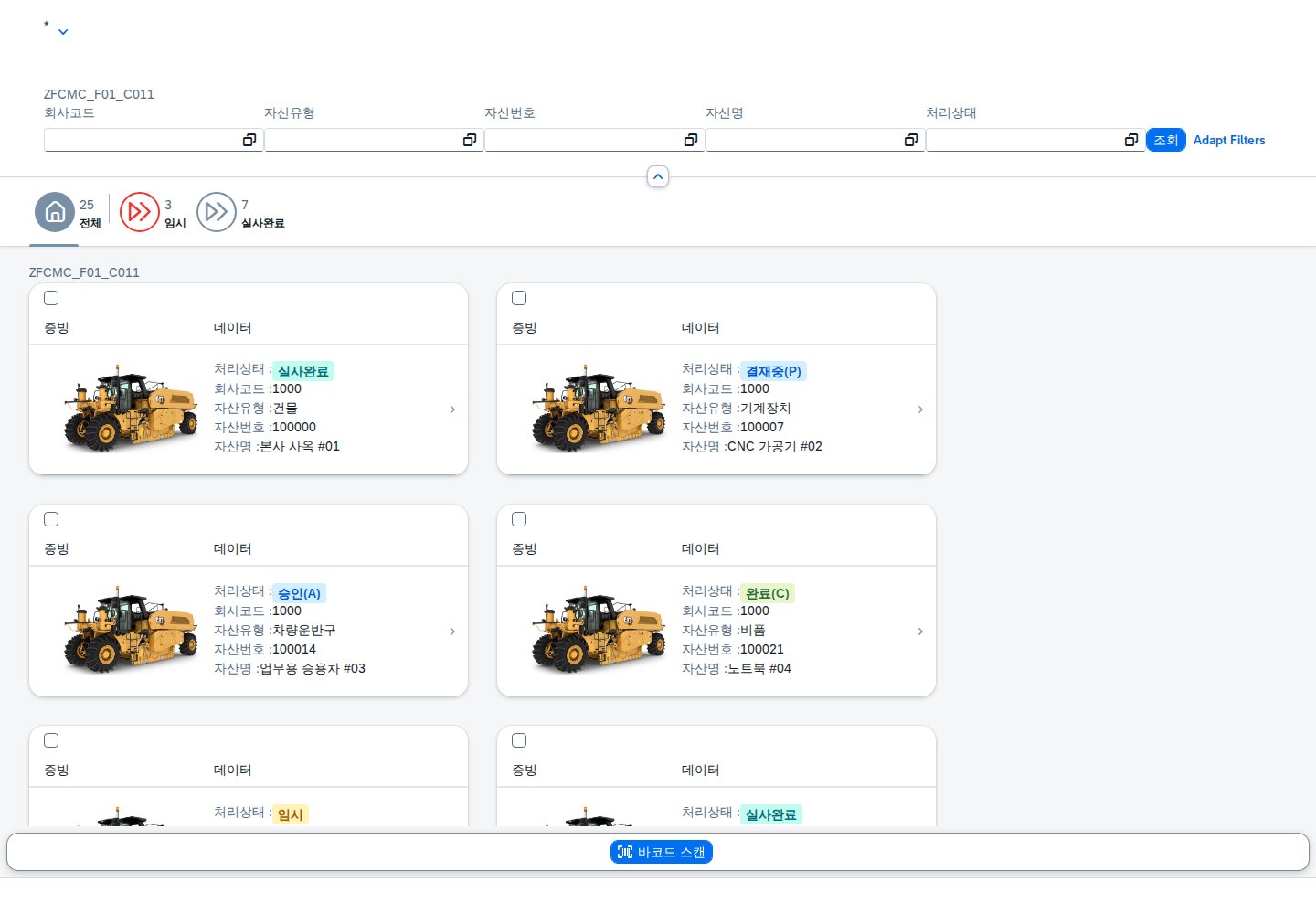Open asset image for 노트북 #04
Image resolution: width=1316 pixels, height=914 pixels.
[599, 631]
